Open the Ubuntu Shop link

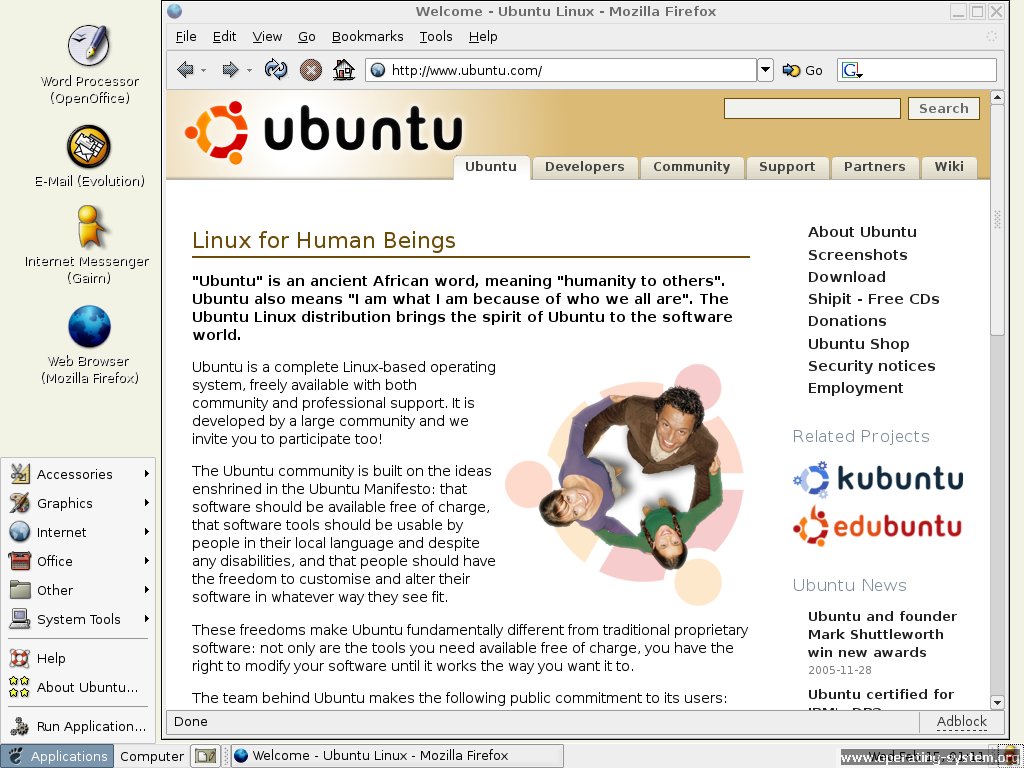(x=858, y=344)
